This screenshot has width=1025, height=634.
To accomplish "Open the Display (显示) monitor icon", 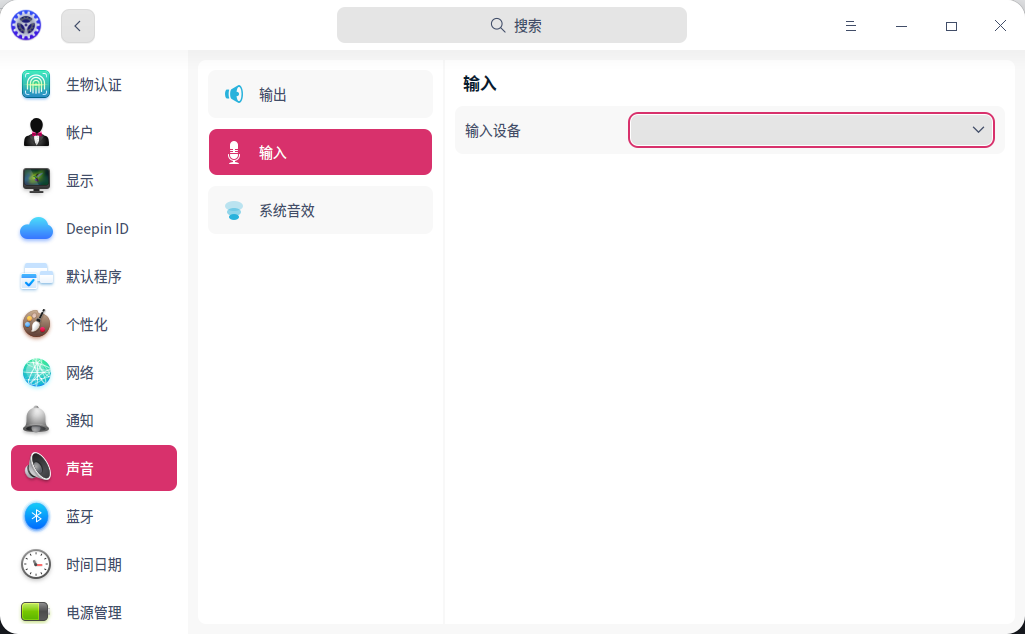I will pyautogui.click(x=36, y=181).
